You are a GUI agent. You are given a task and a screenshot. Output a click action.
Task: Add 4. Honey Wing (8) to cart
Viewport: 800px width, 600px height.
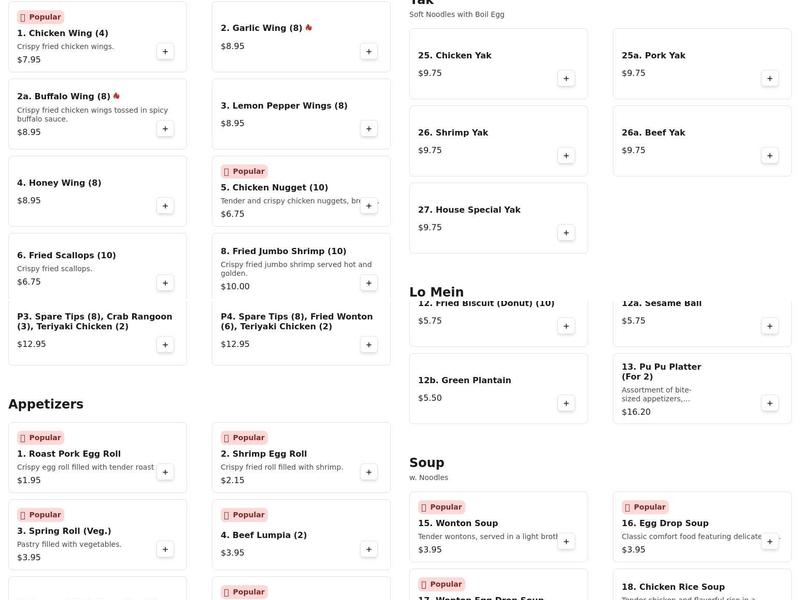point(165,206)
